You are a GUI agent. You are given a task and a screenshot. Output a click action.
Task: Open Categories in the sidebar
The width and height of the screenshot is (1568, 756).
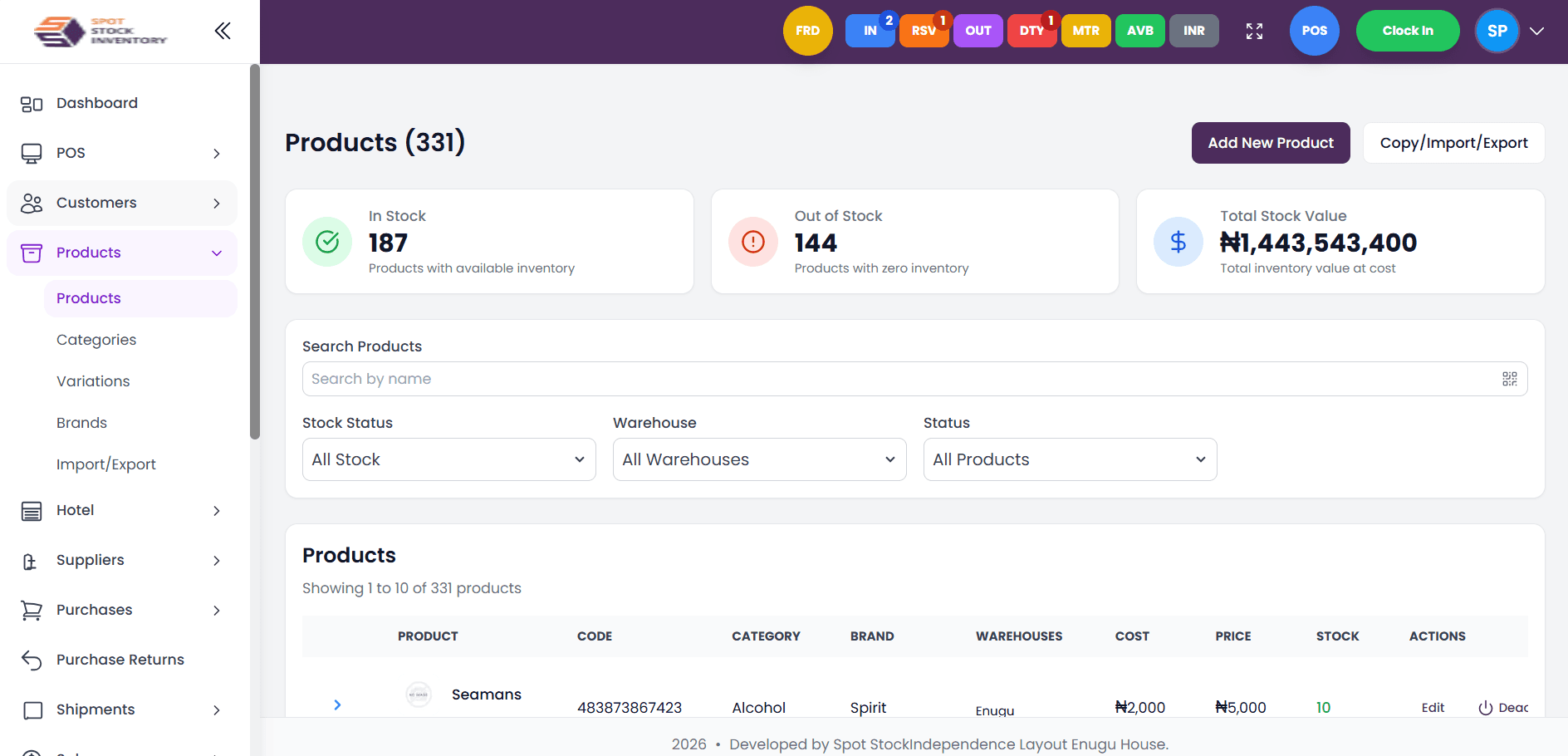[96, 340]
